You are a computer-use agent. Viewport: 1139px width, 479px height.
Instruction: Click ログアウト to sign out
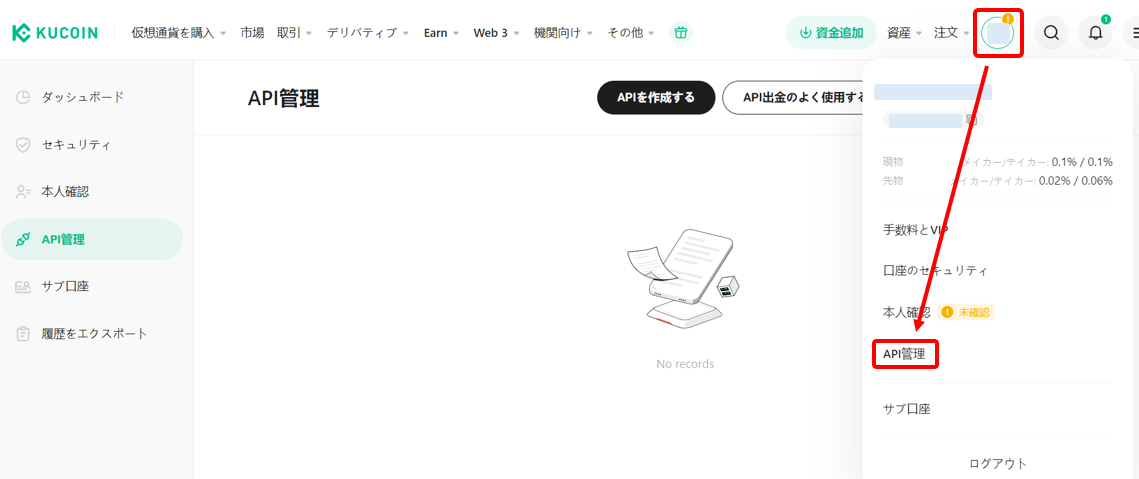pos(997,463)
